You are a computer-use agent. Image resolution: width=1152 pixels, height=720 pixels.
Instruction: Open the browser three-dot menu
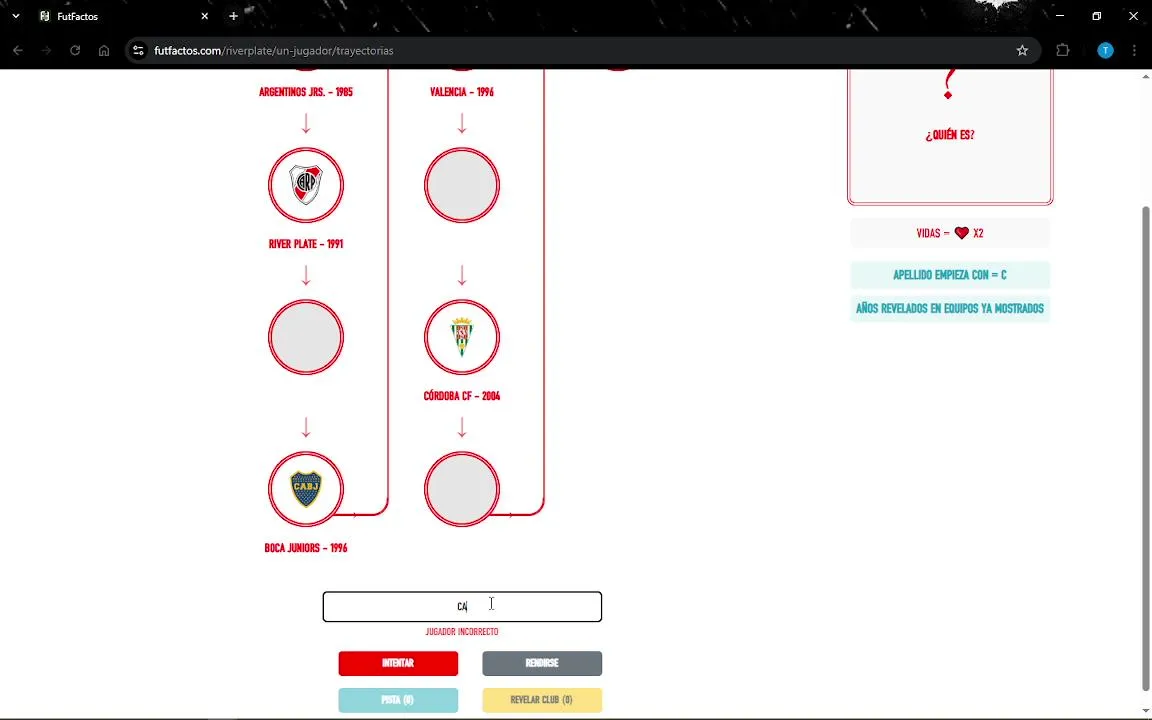[x=1134, y=51]
